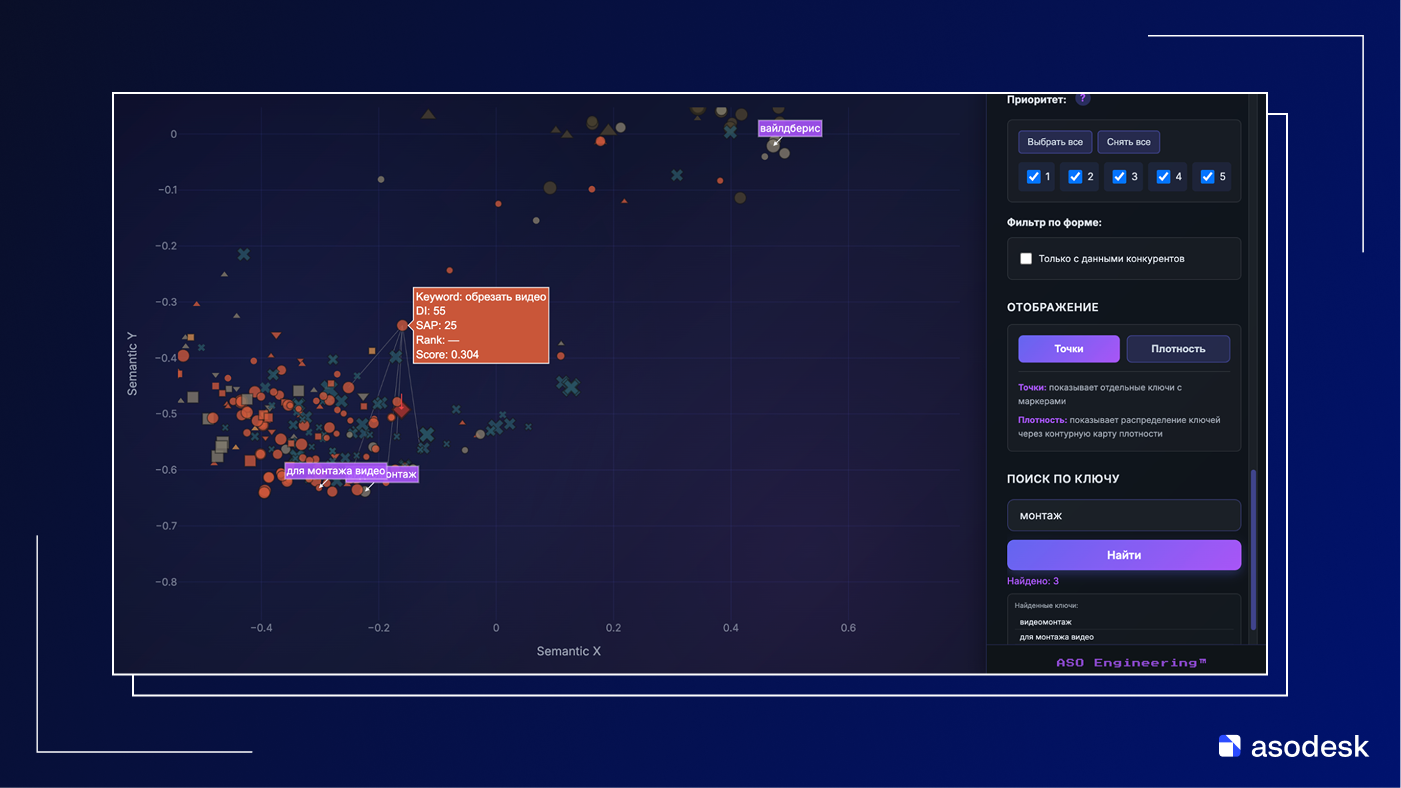Screen dimensions: 1401x788
Task: Click the asodesk logo
Action: tap(1293, 746)
